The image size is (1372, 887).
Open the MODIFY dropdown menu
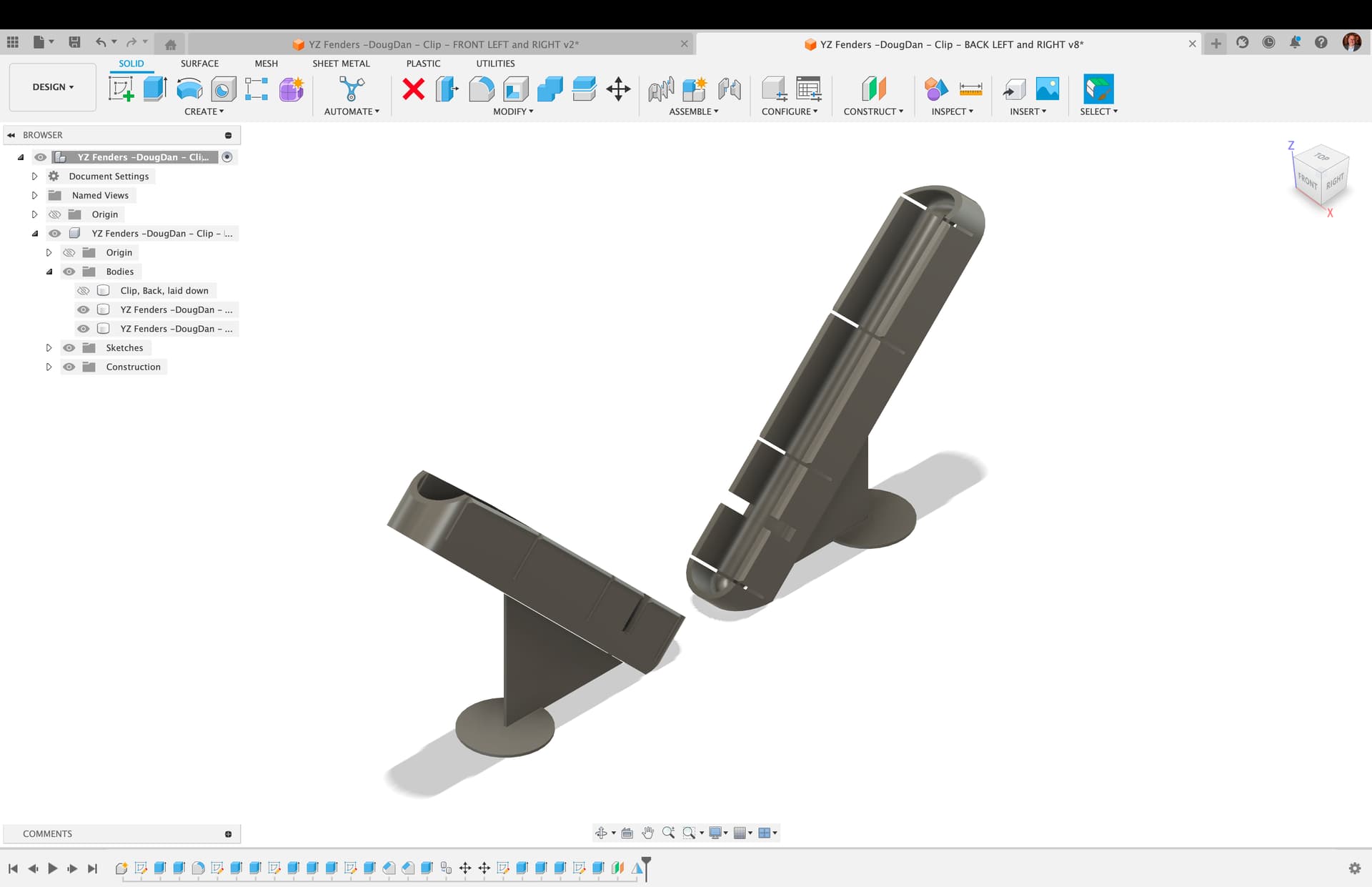[x=513, y=112]
